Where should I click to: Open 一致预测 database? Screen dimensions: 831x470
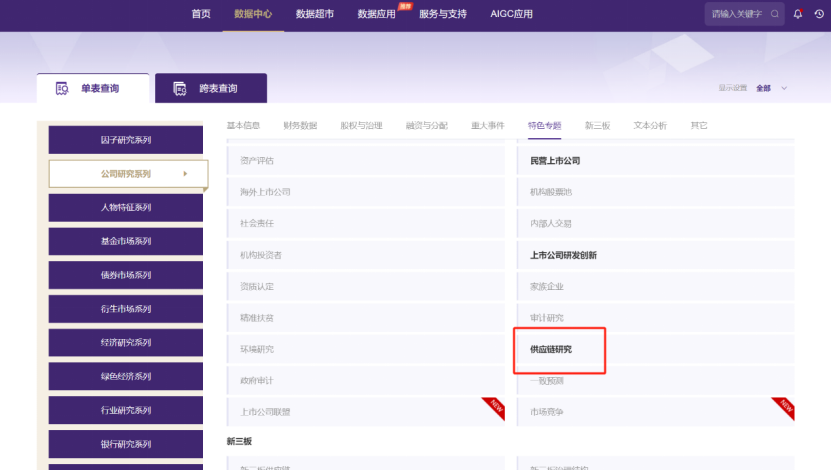pos(656,380)
